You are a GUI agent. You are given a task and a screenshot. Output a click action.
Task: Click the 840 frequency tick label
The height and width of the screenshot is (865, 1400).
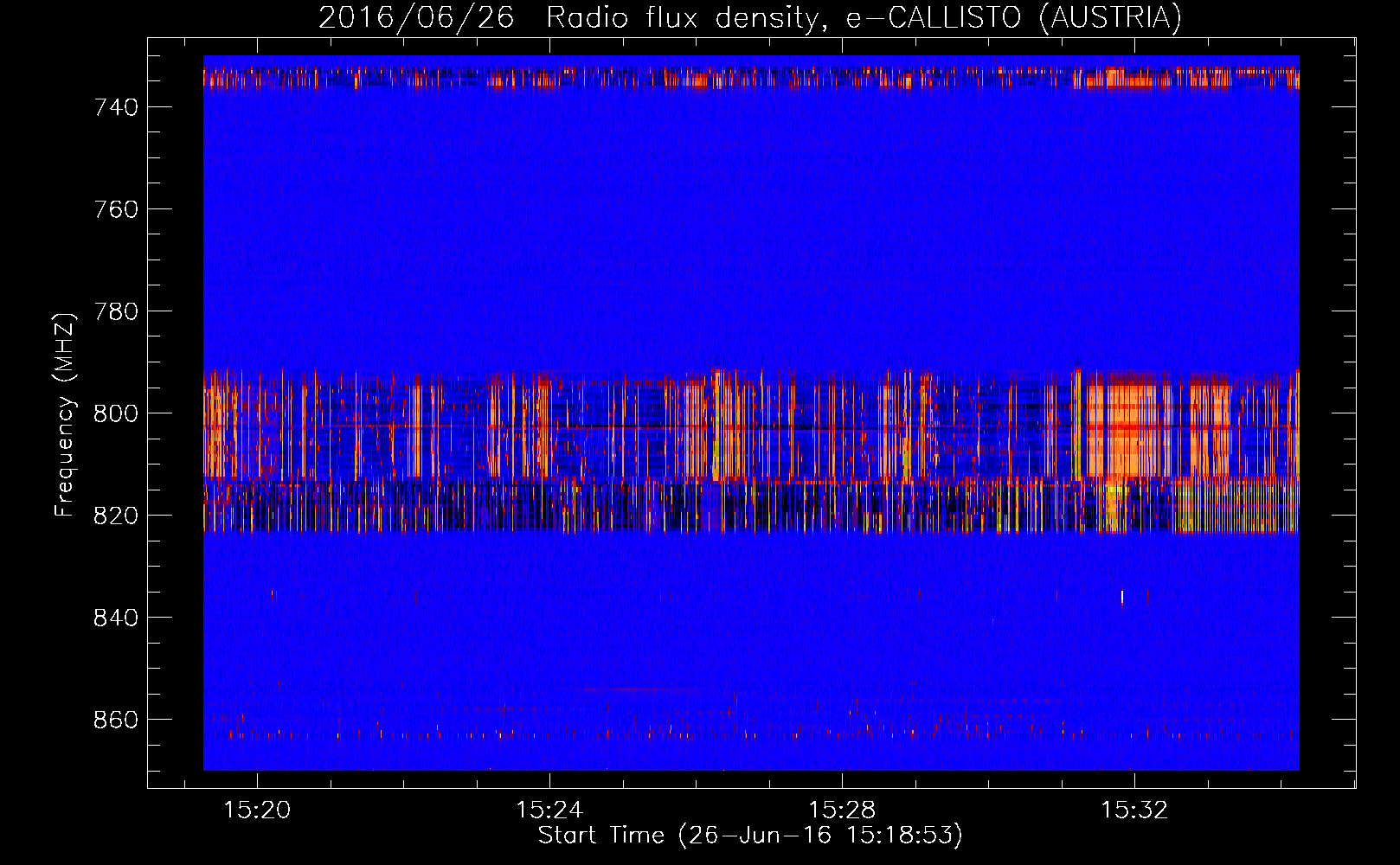(x=116, y=618)
